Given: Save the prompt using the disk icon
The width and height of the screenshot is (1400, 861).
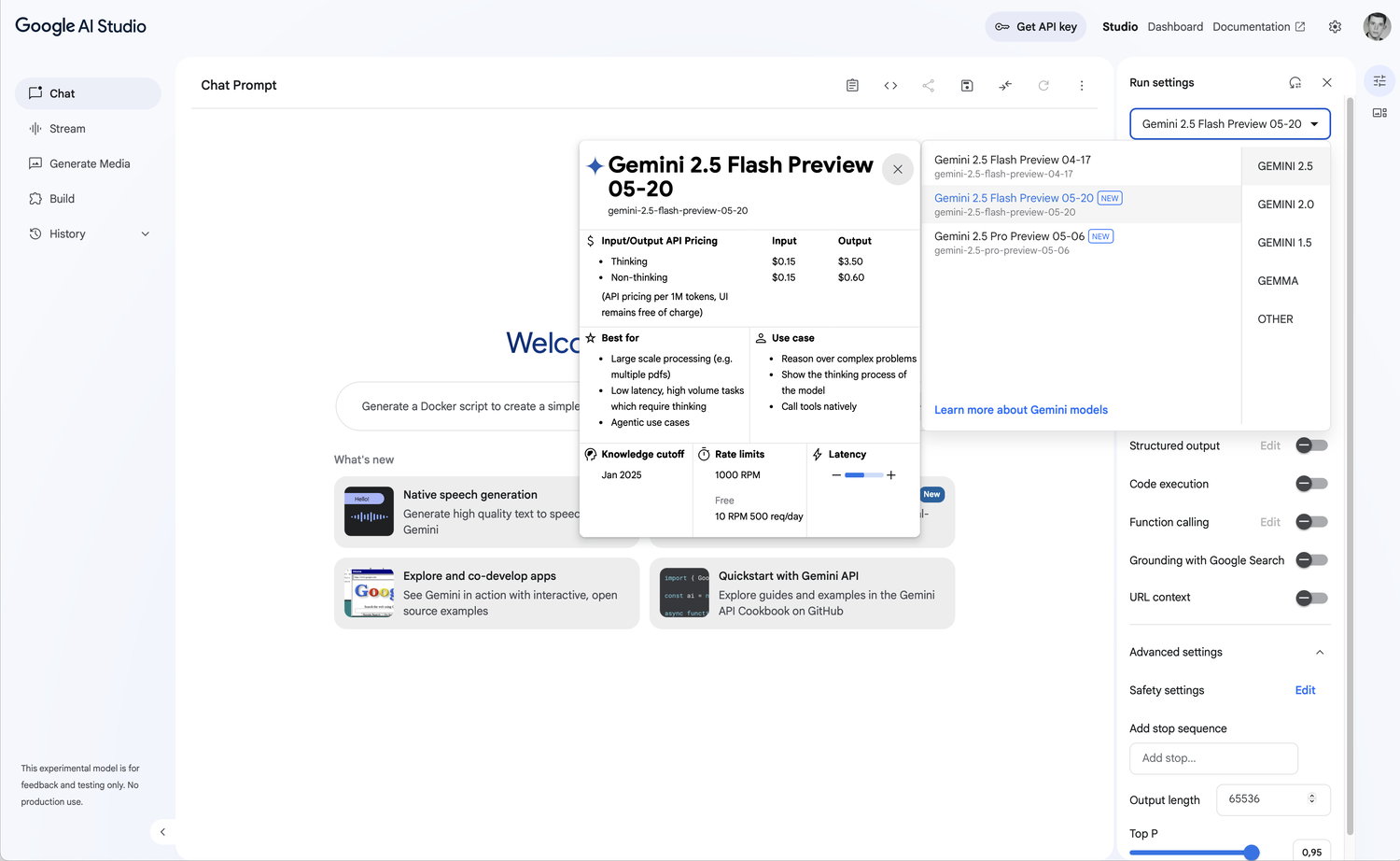Looking at the screenshot, I should click(x=967, y=85).
